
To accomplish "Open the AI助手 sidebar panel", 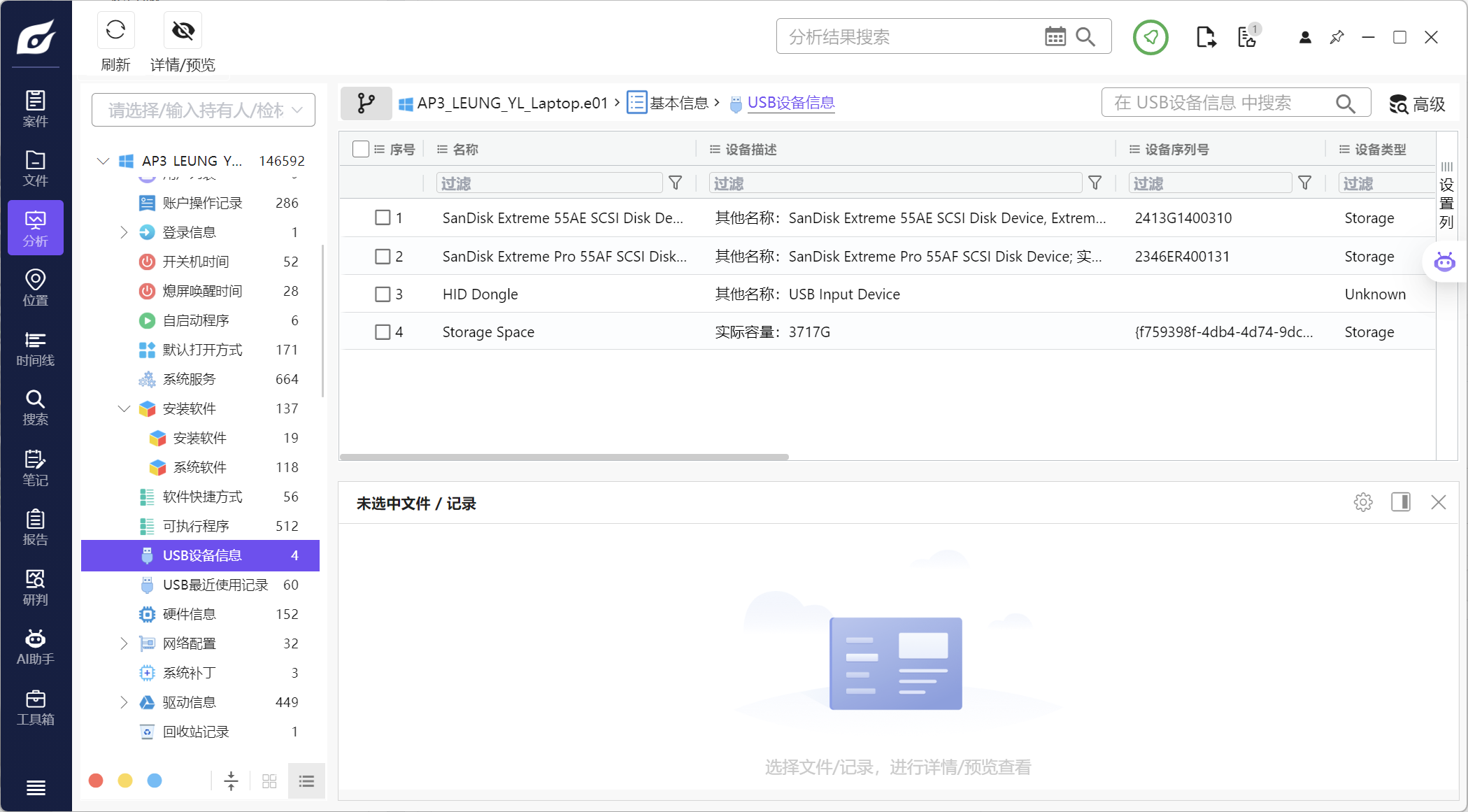I will [35, 646].
